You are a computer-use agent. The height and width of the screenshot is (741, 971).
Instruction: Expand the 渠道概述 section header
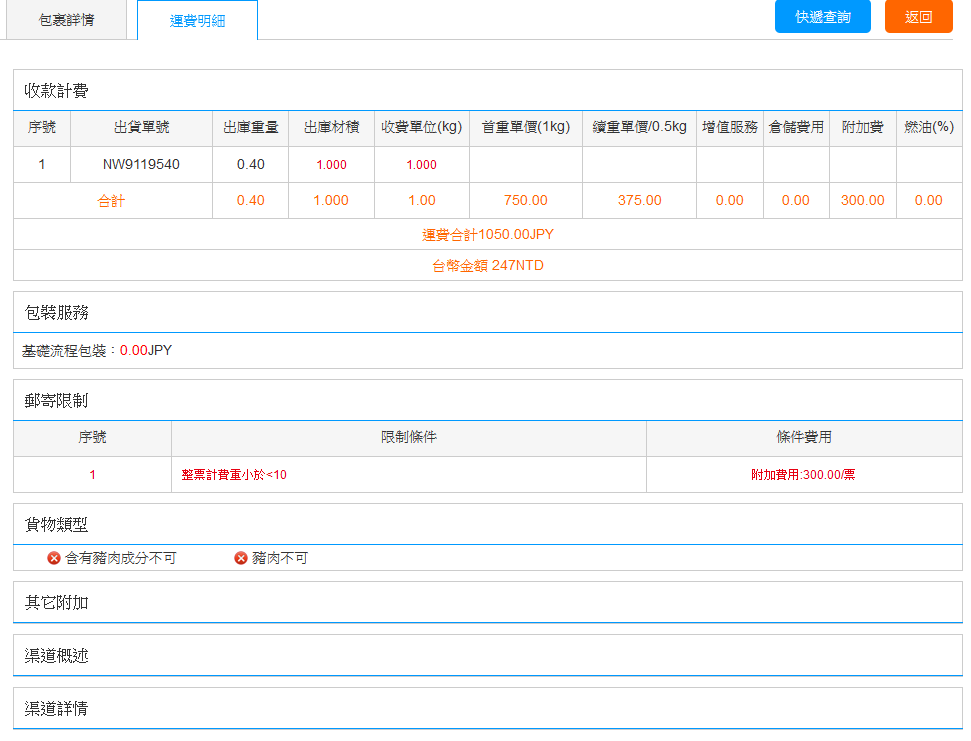click(x=56, y=655)
